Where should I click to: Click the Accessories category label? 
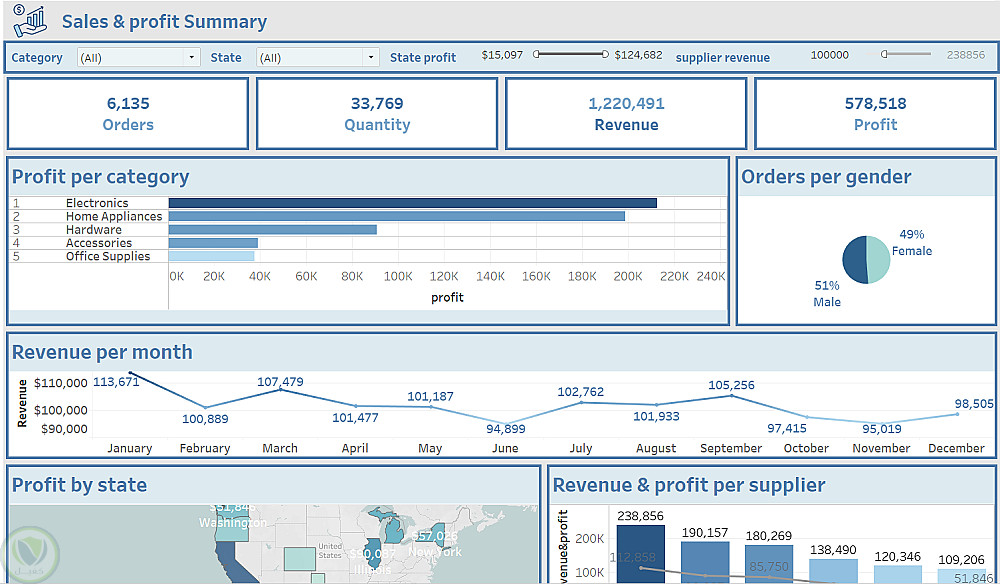coord(99,243)
